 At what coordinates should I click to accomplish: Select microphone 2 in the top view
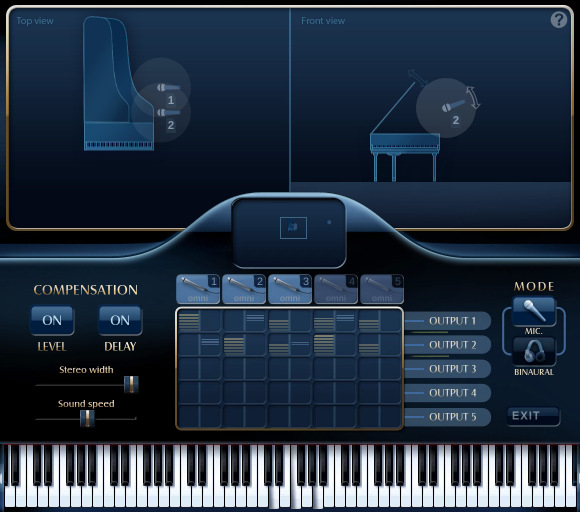(x=168, y=112)
